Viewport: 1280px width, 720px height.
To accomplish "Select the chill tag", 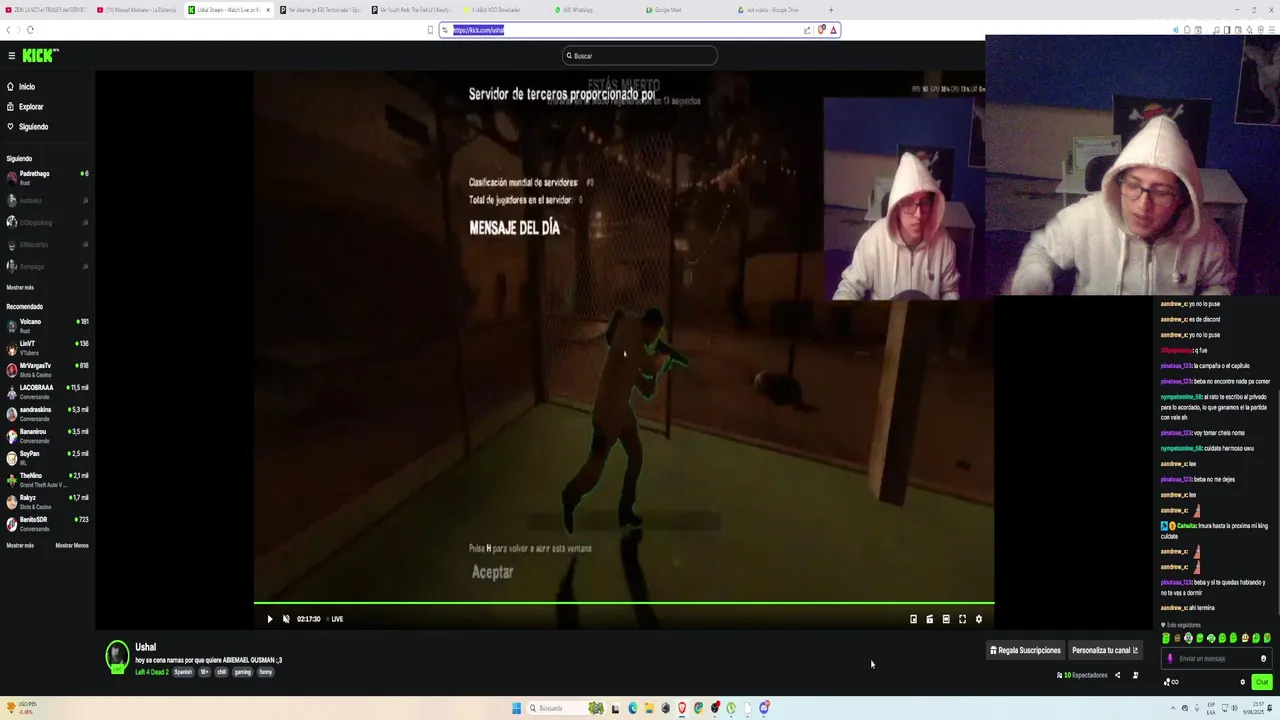I will [x=222, y=672].
